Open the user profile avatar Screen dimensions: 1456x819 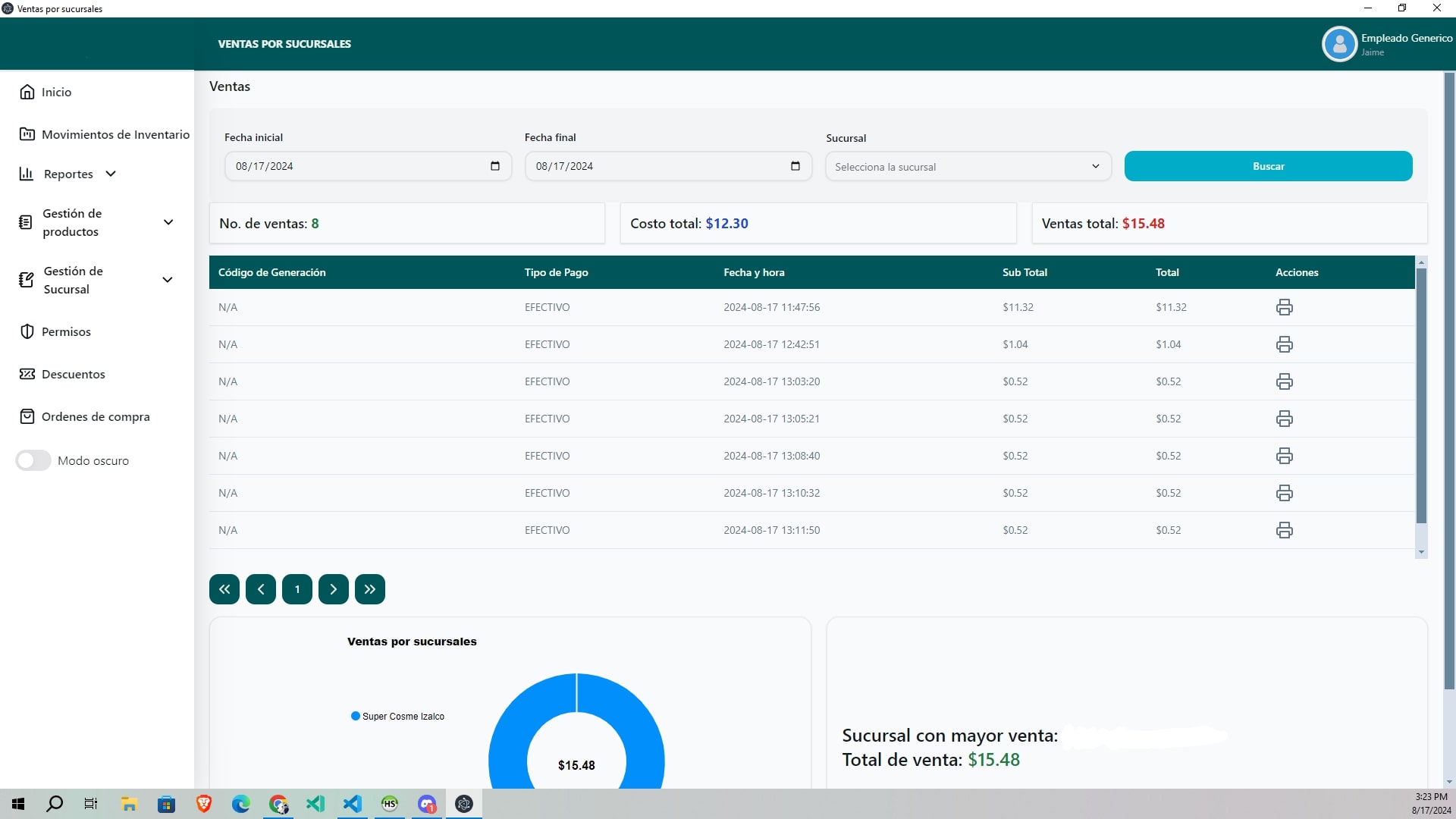click(1339, 44)
